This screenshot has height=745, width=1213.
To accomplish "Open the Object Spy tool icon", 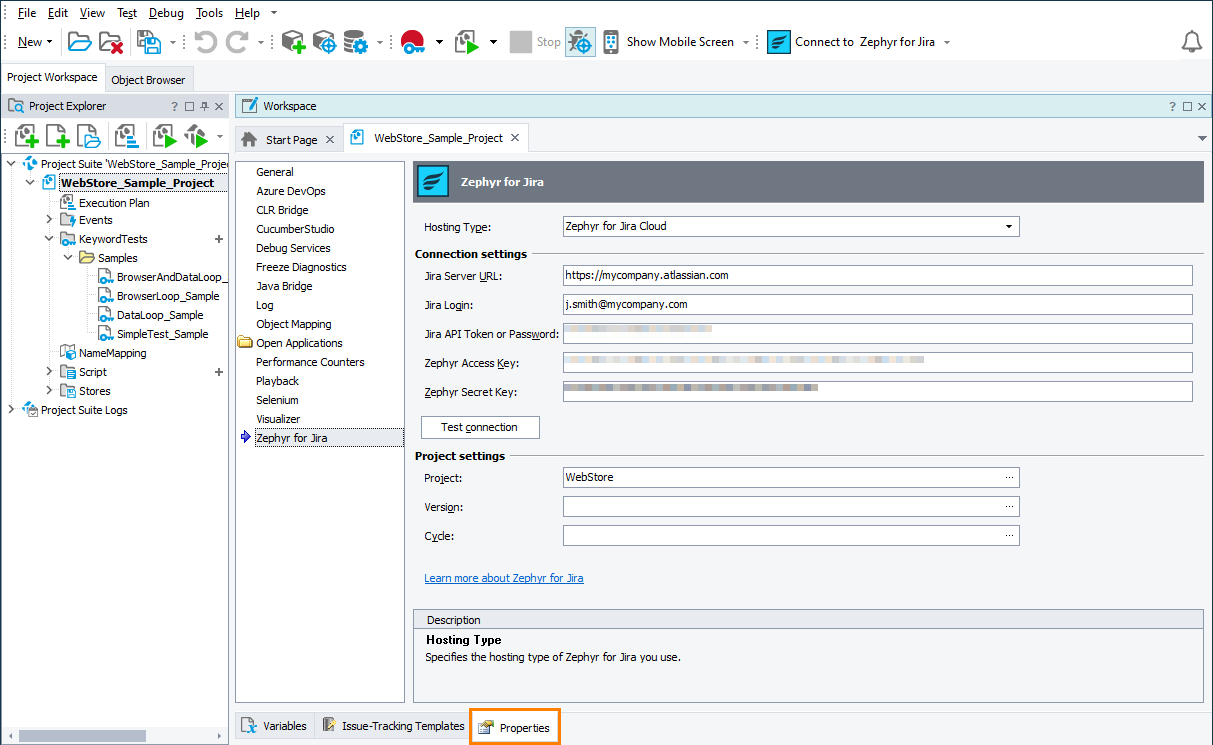I will coord(322,42).
